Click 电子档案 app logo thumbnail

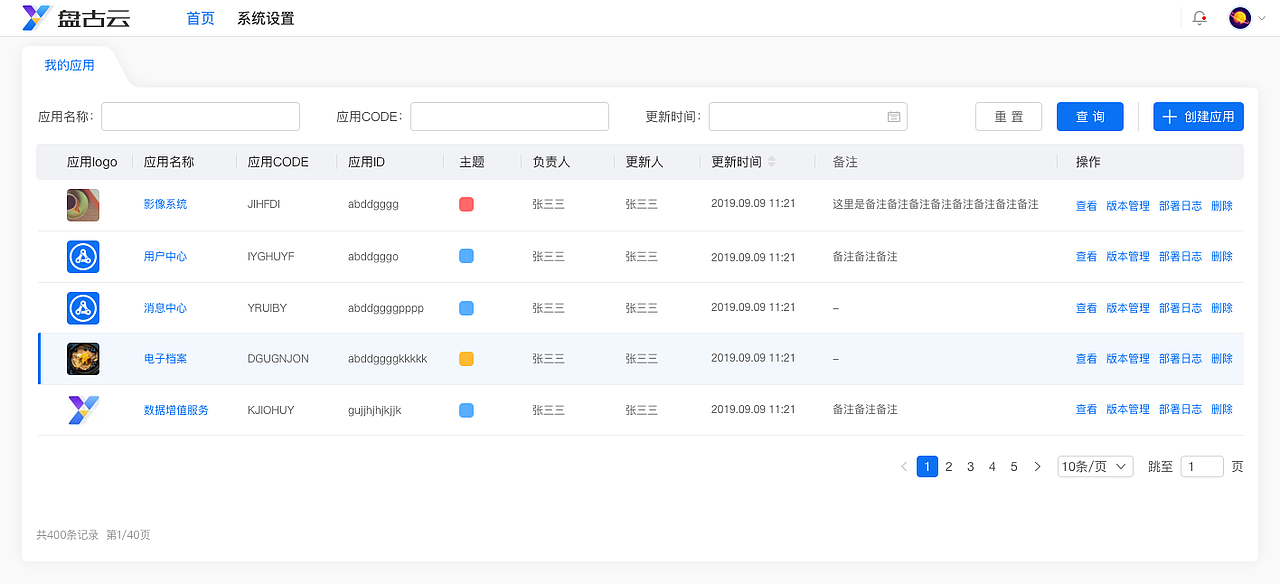pyautogui.click(x=83, y=359)
